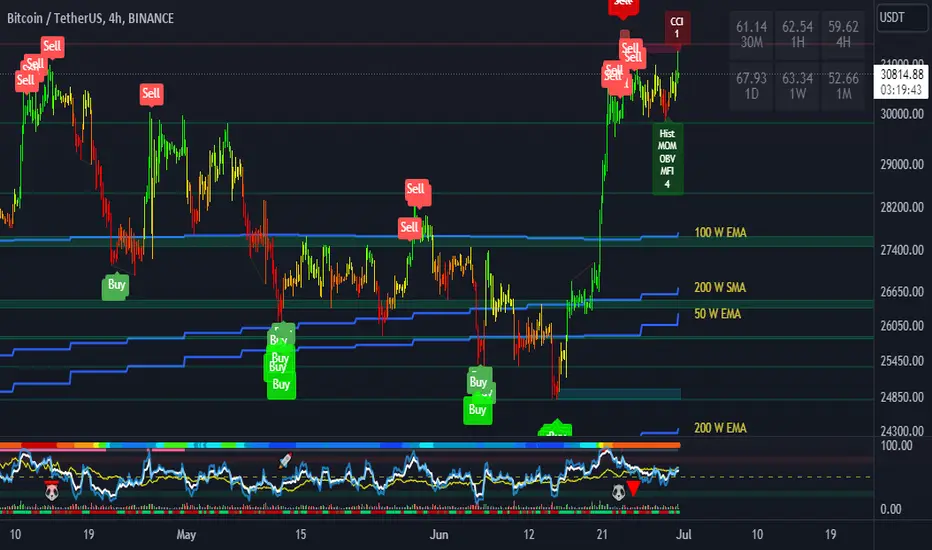Click Jun on the time axis
Image resolution: width=932 pixels, height=550 pixels.
[x=439, y=535]
